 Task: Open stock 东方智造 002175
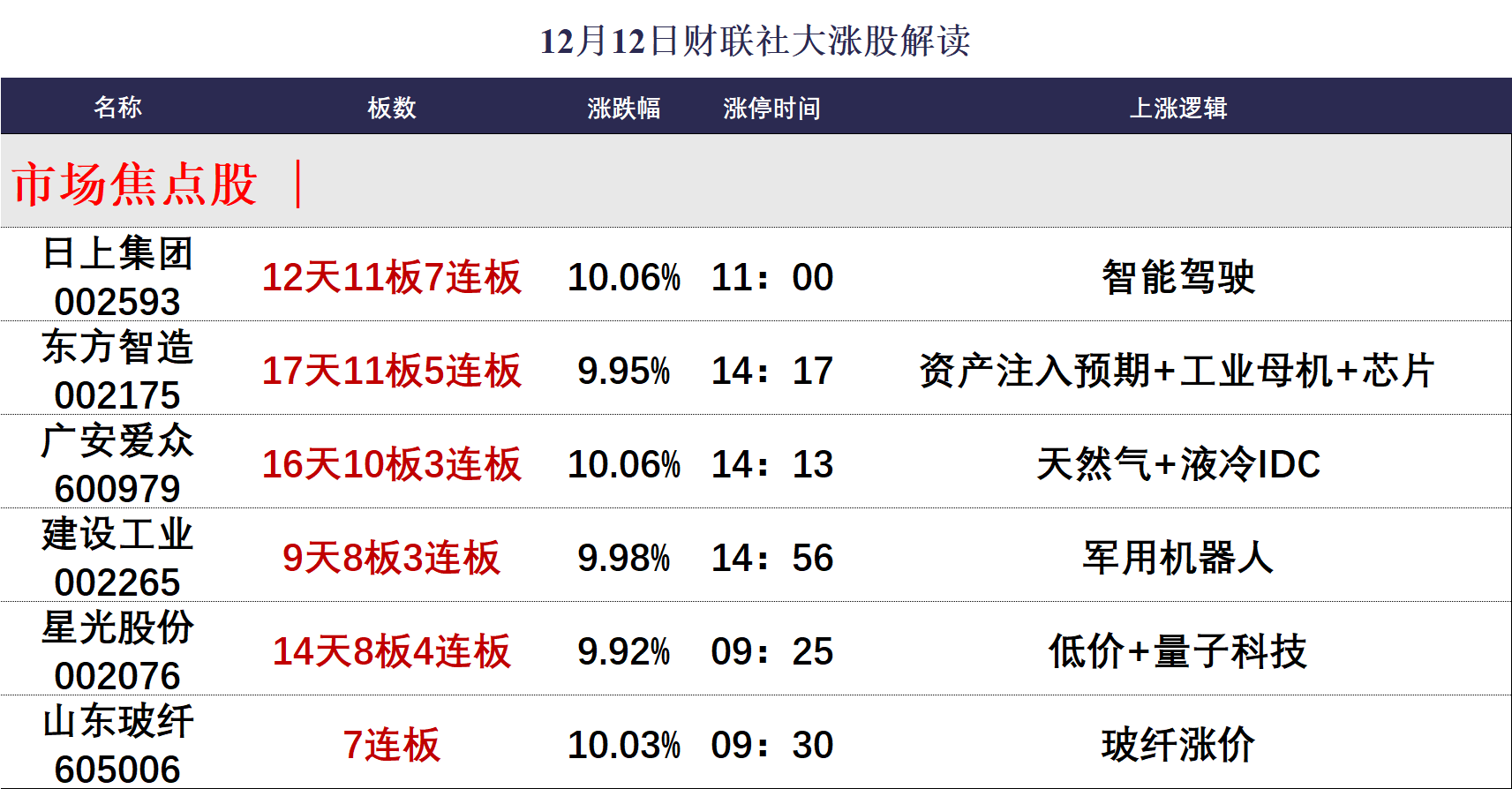pos(117,370)
